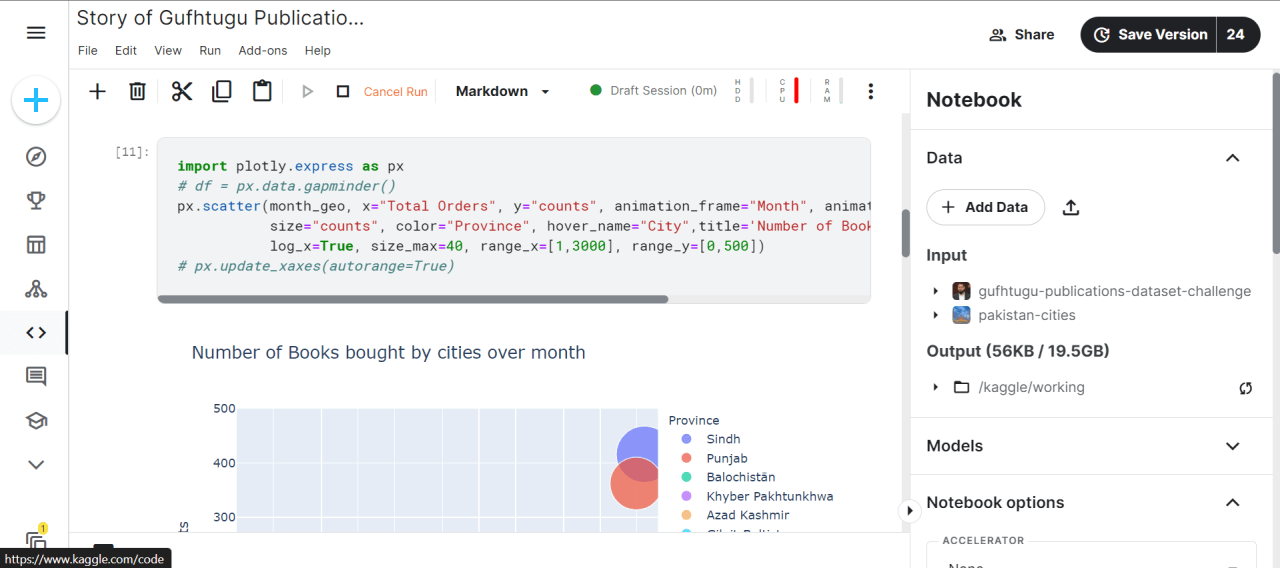Click the RAM usage indicator
The image size is (1280, 568).
(832, 90)
